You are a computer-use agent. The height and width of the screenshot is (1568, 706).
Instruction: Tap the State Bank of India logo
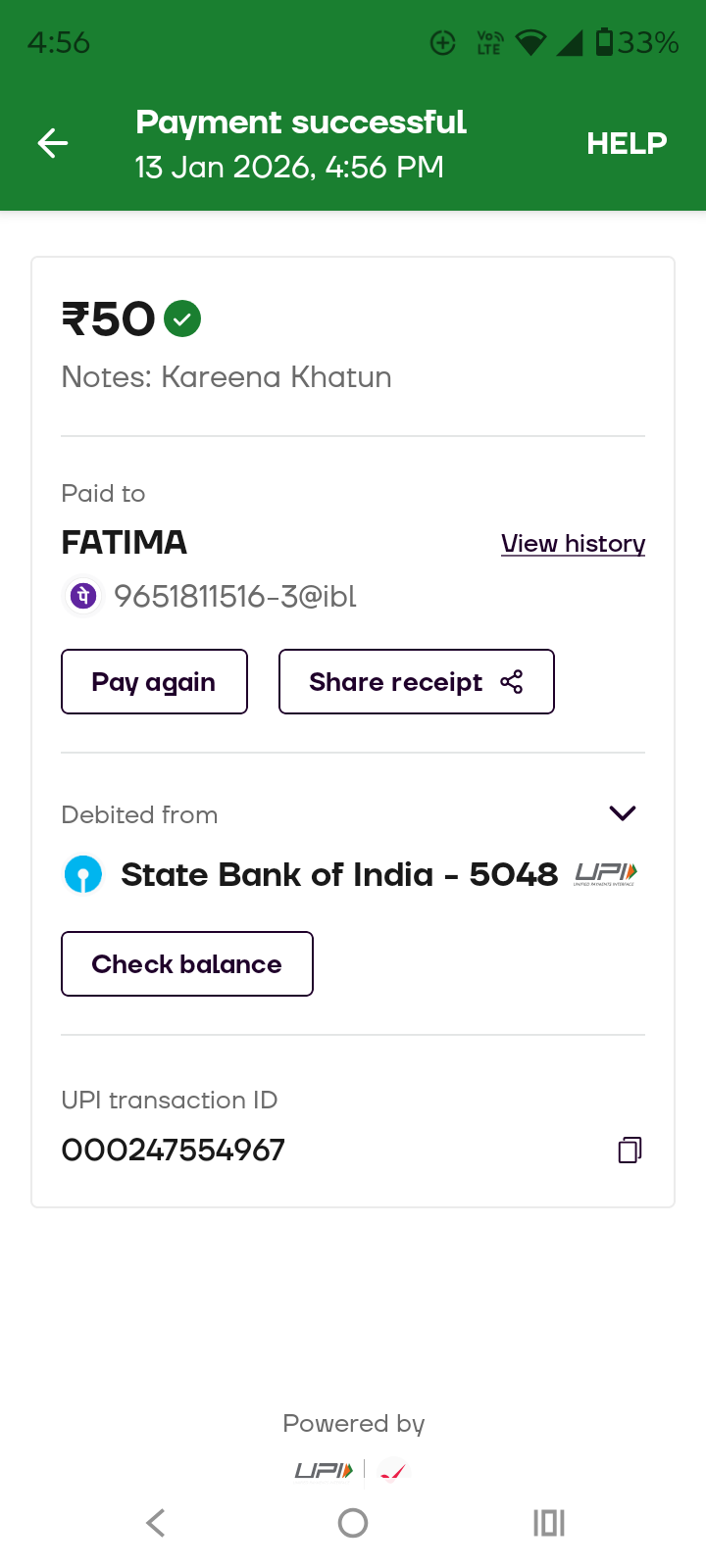[x=83, y=874]
